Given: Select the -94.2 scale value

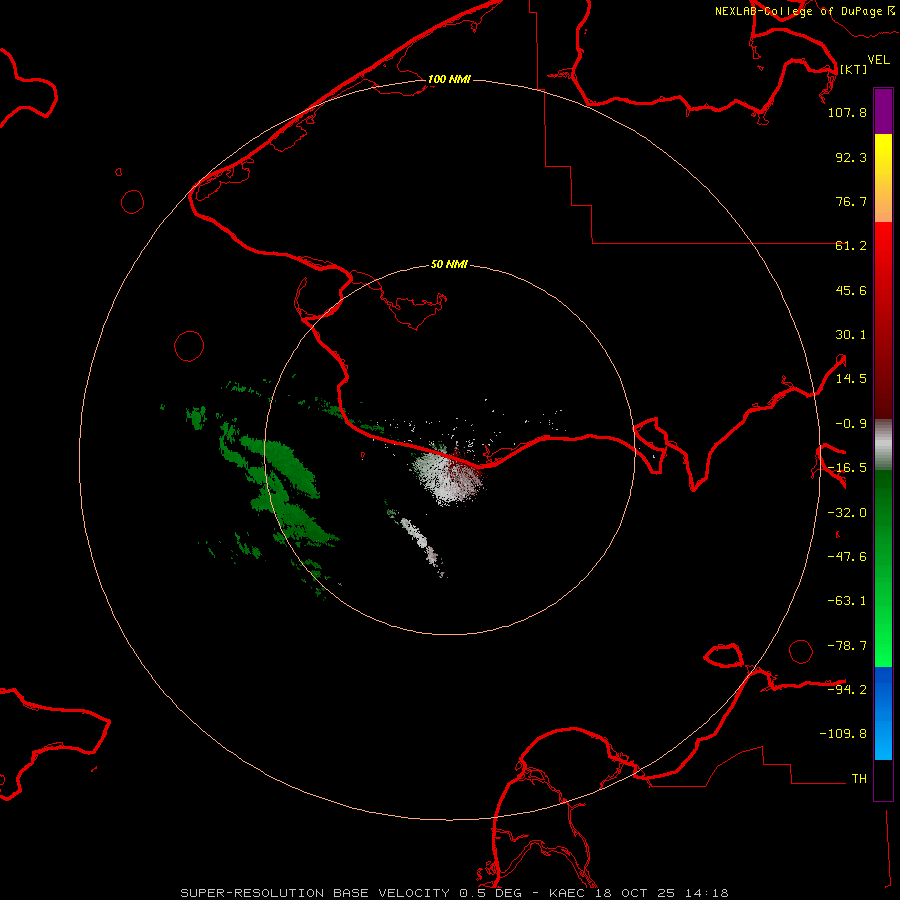Looking at the screenshot, I should tap(847, 689).
